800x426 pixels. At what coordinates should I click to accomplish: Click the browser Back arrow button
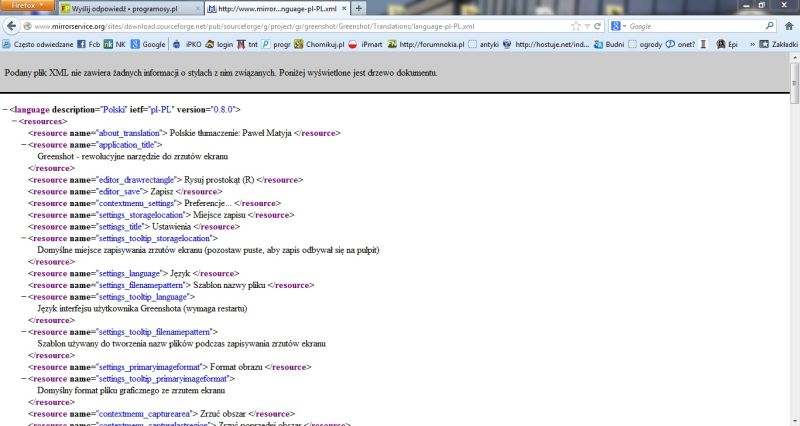point(12,25)
